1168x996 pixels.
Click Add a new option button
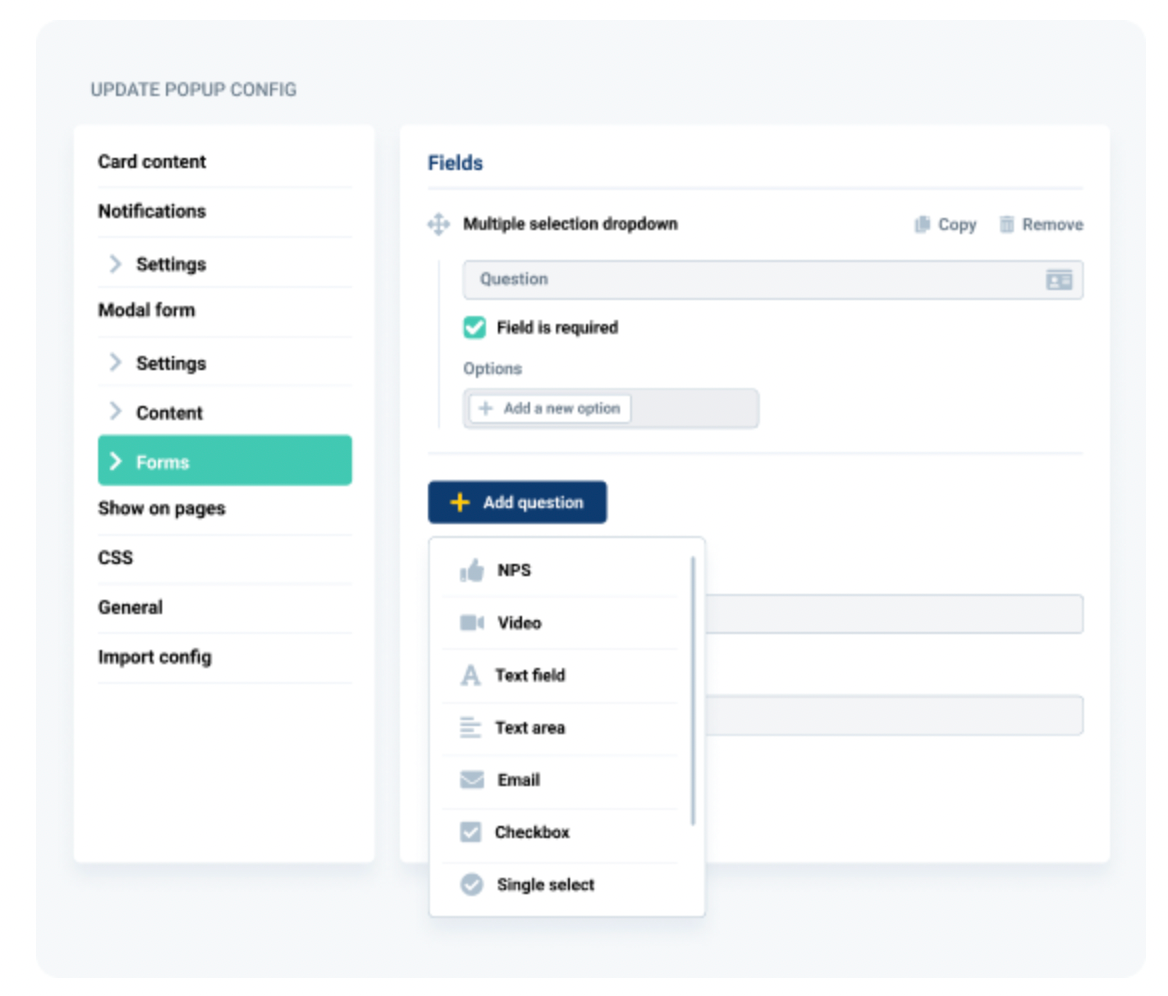550,408
